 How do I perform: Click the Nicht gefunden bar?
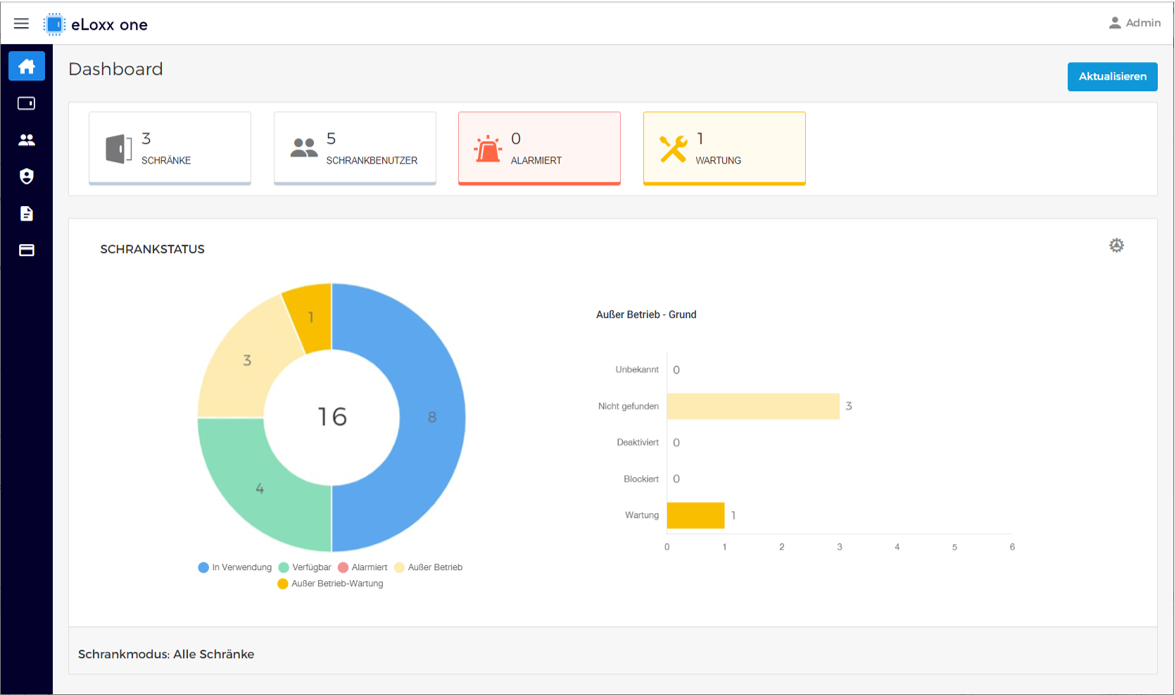tap(753, 406)
